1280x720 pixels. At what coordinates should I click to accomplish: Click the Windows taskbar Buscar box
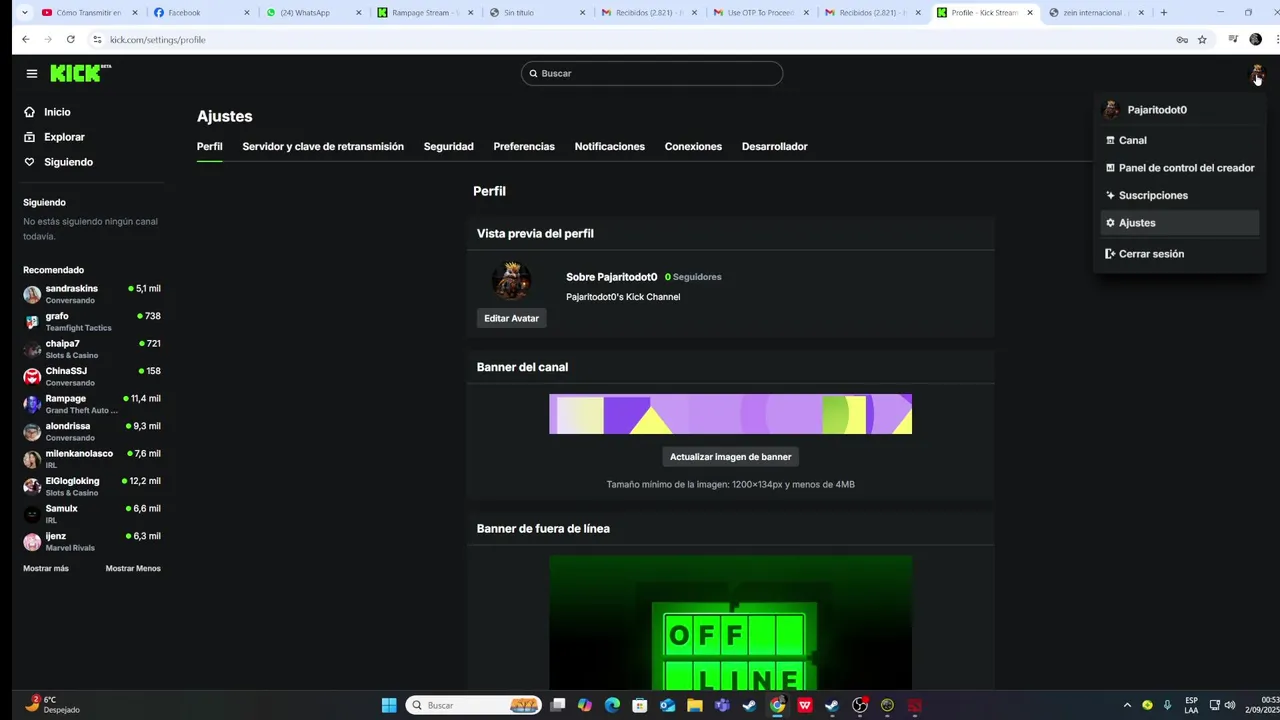[474, 705]
